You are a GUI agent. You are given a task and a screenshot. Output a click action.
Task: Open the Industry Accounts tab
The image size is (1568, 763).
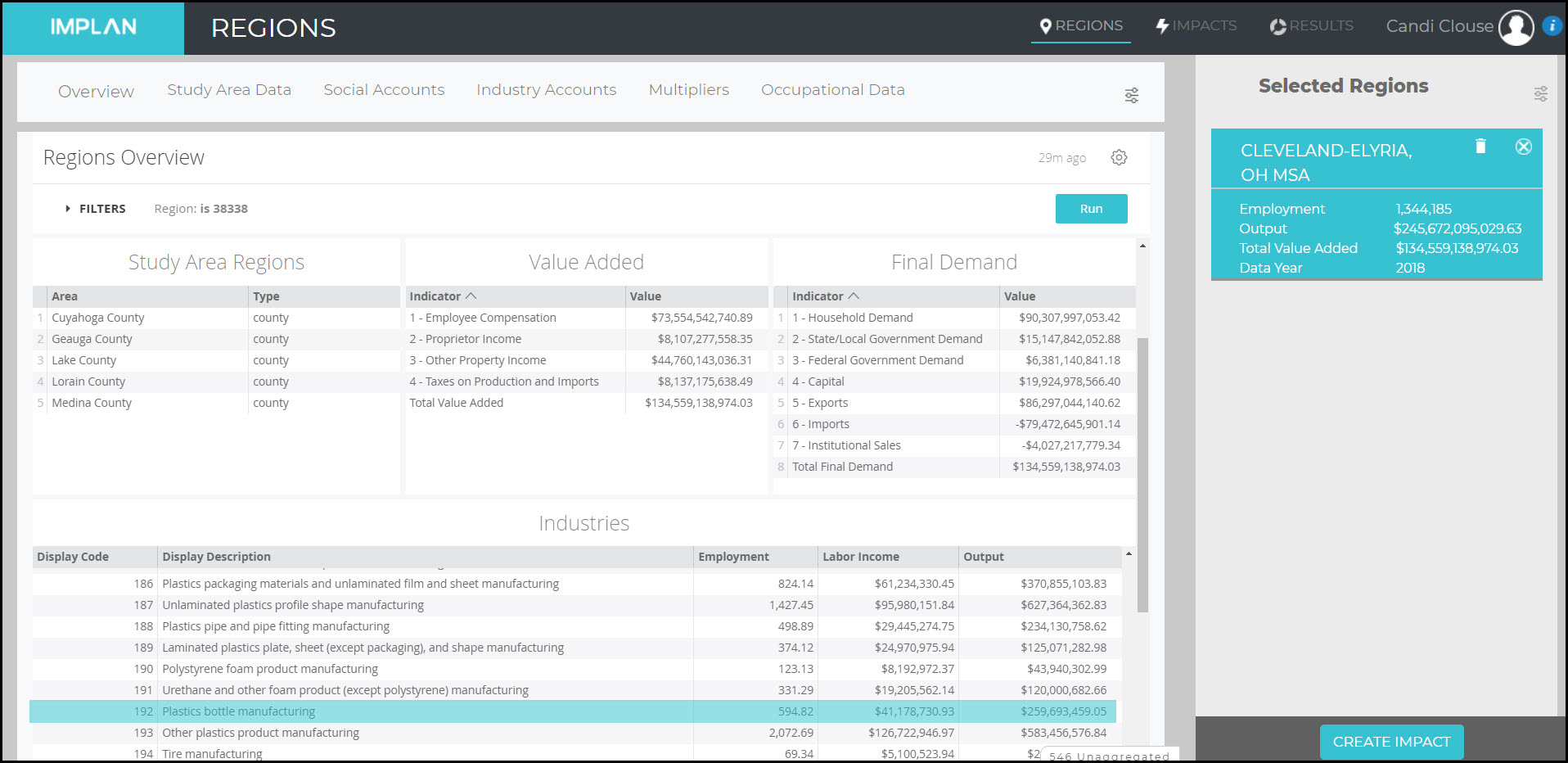click(x=547, y=90)
